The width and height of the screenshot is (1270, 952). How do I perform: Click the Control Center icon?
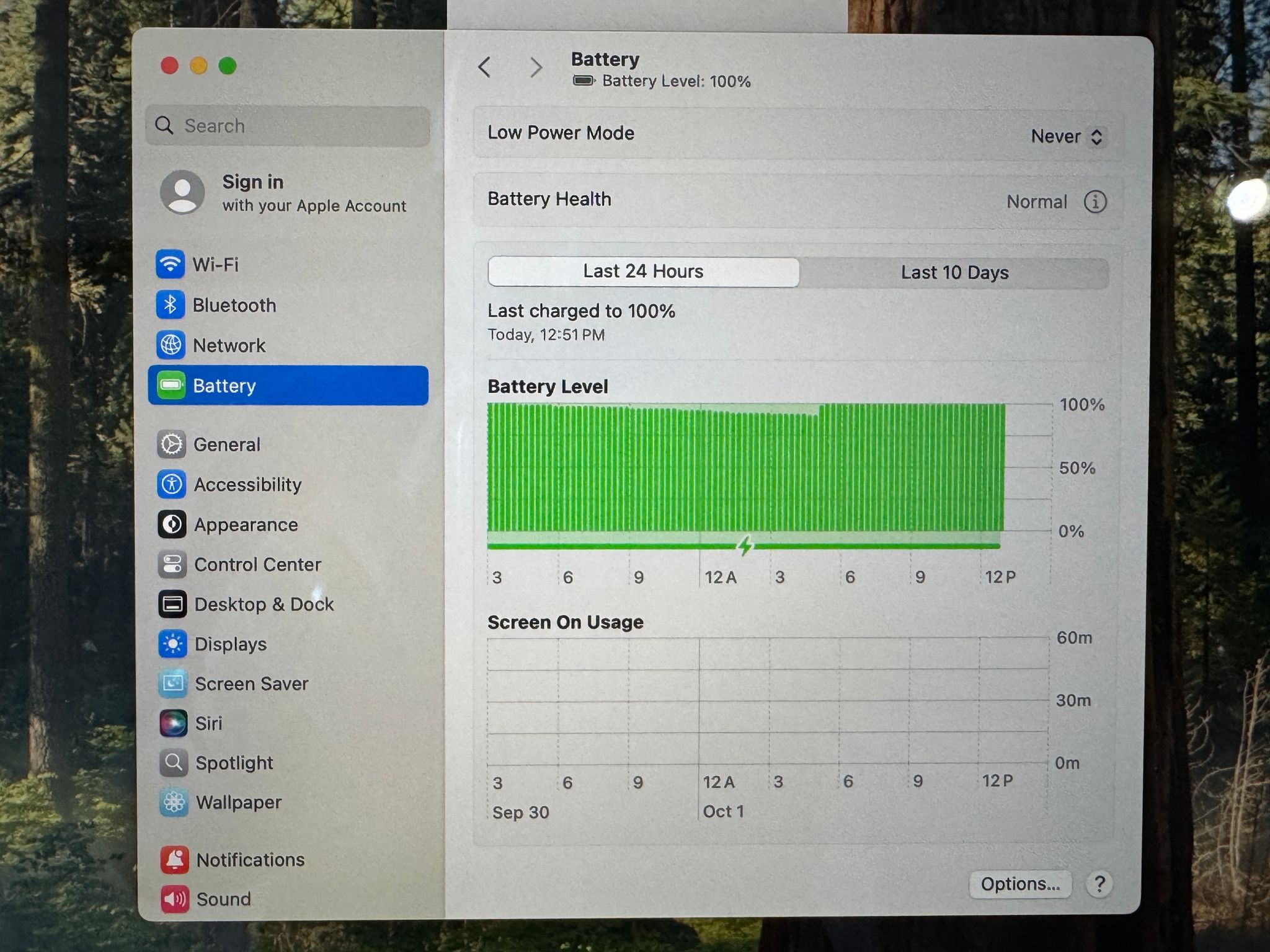pos(172,564)
